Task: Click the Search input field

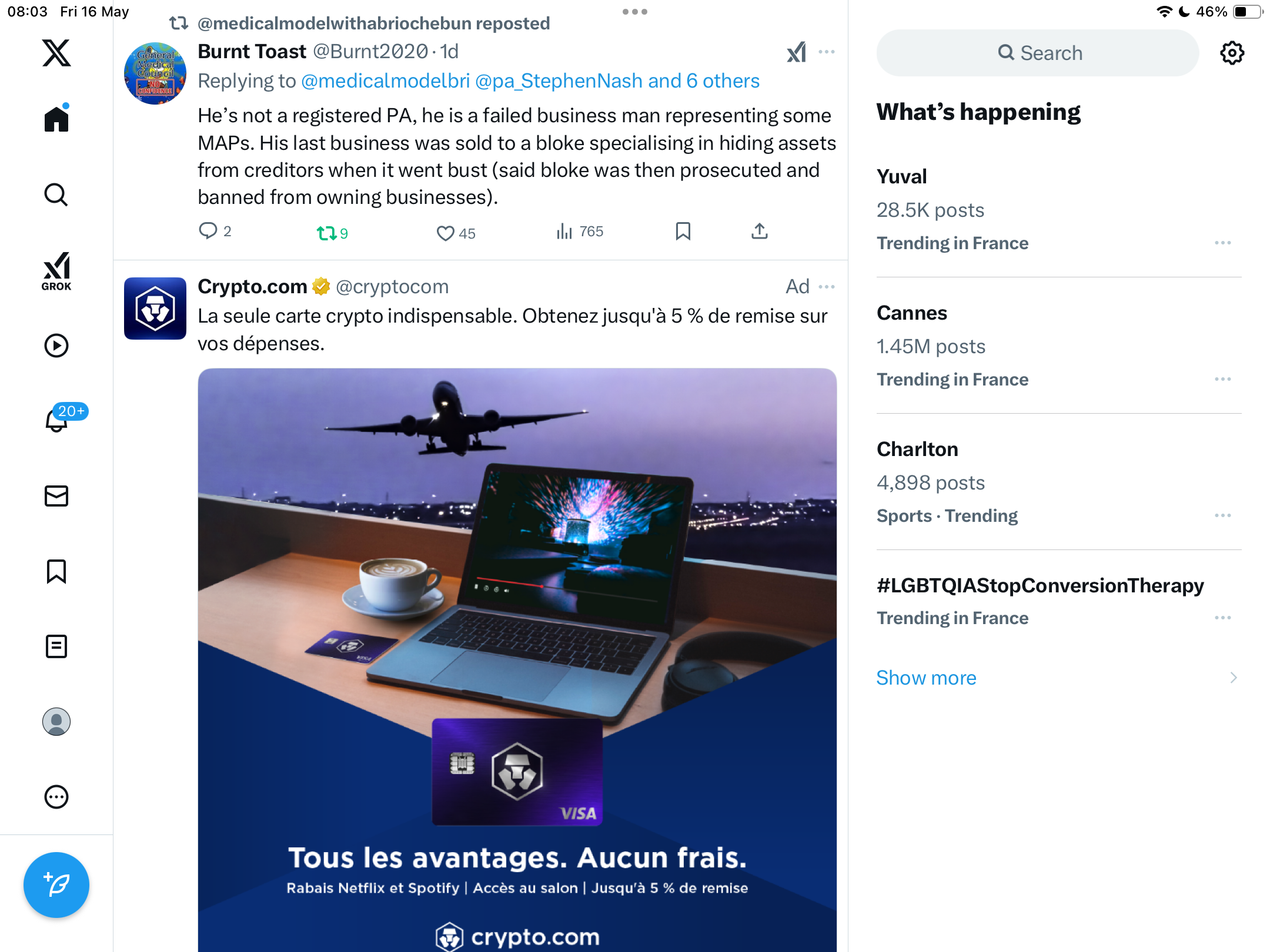Action: [1038, 53]
